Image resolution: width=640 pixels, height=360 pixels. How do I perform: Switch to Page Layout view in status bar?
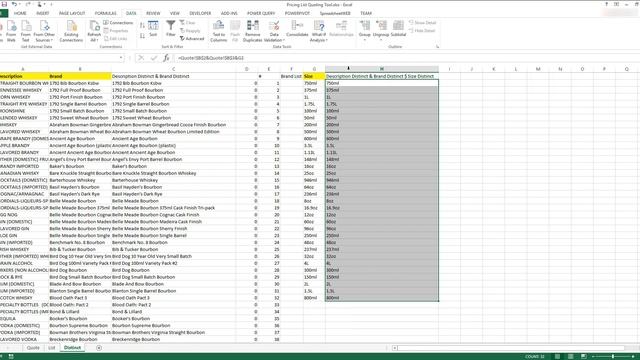pyautogui.click(x=571, y=356)
